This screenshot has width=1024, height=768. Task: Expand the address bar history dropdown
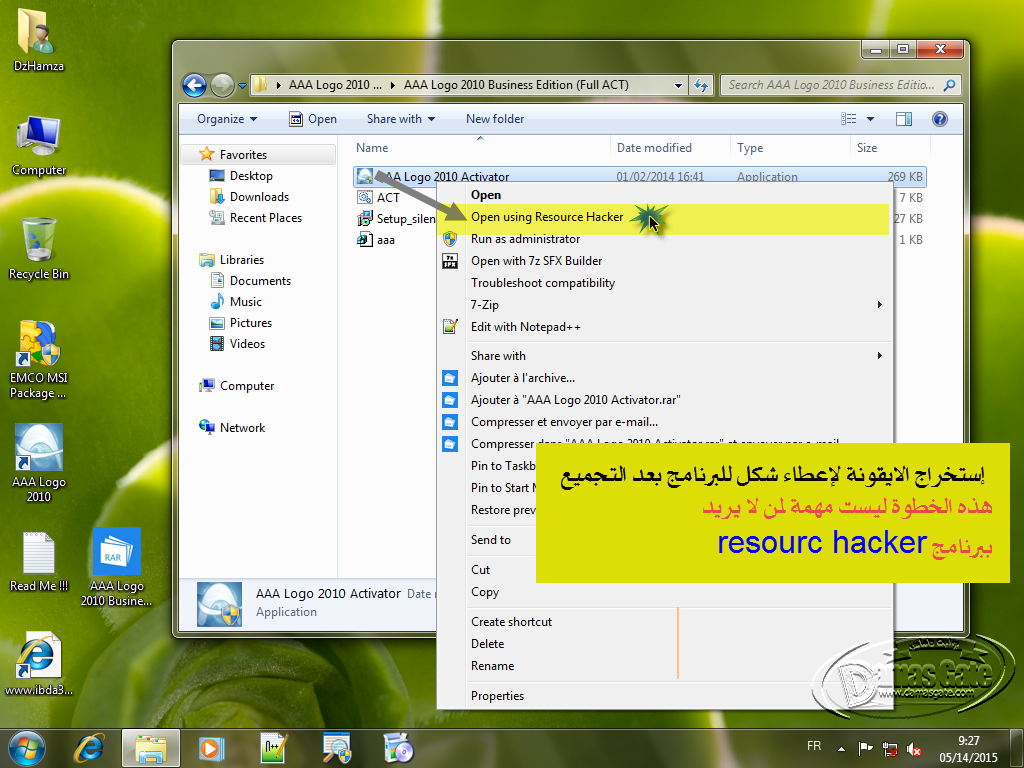click(678, 85)
